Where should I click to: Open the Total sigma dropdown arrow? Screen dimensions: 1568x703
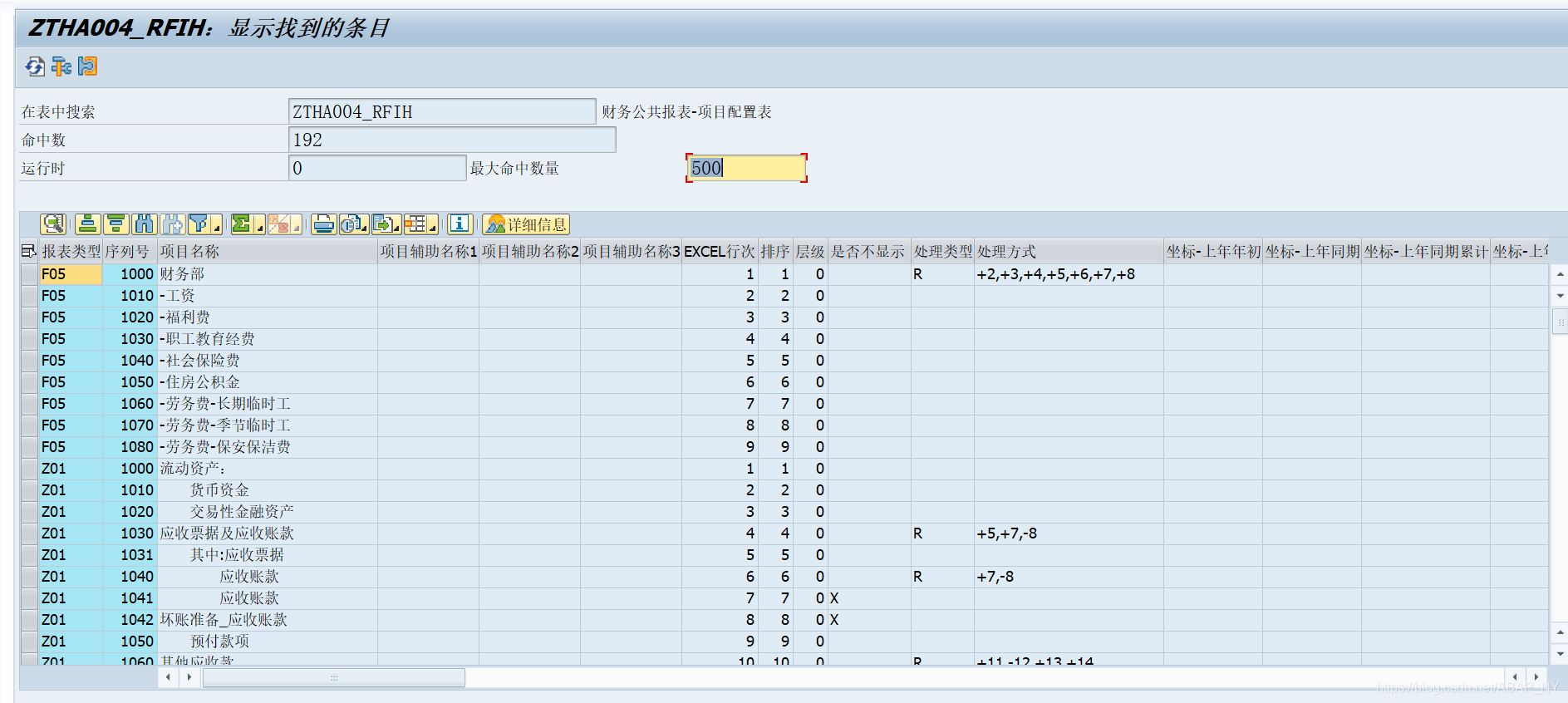259,226
